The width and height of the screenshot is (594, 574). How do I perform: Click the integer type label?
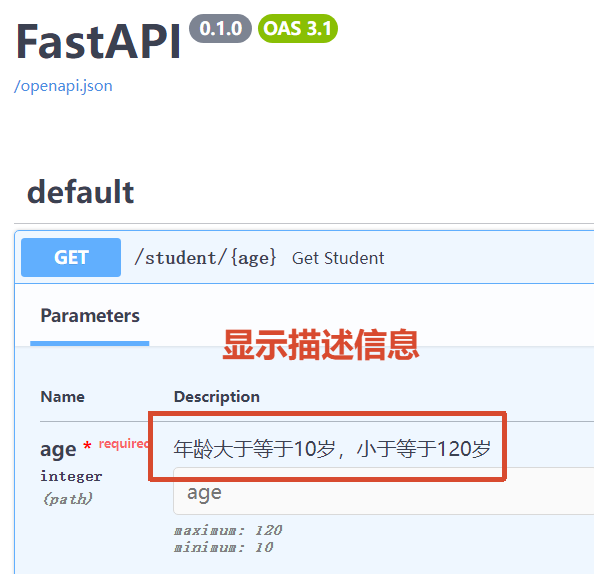71,476
